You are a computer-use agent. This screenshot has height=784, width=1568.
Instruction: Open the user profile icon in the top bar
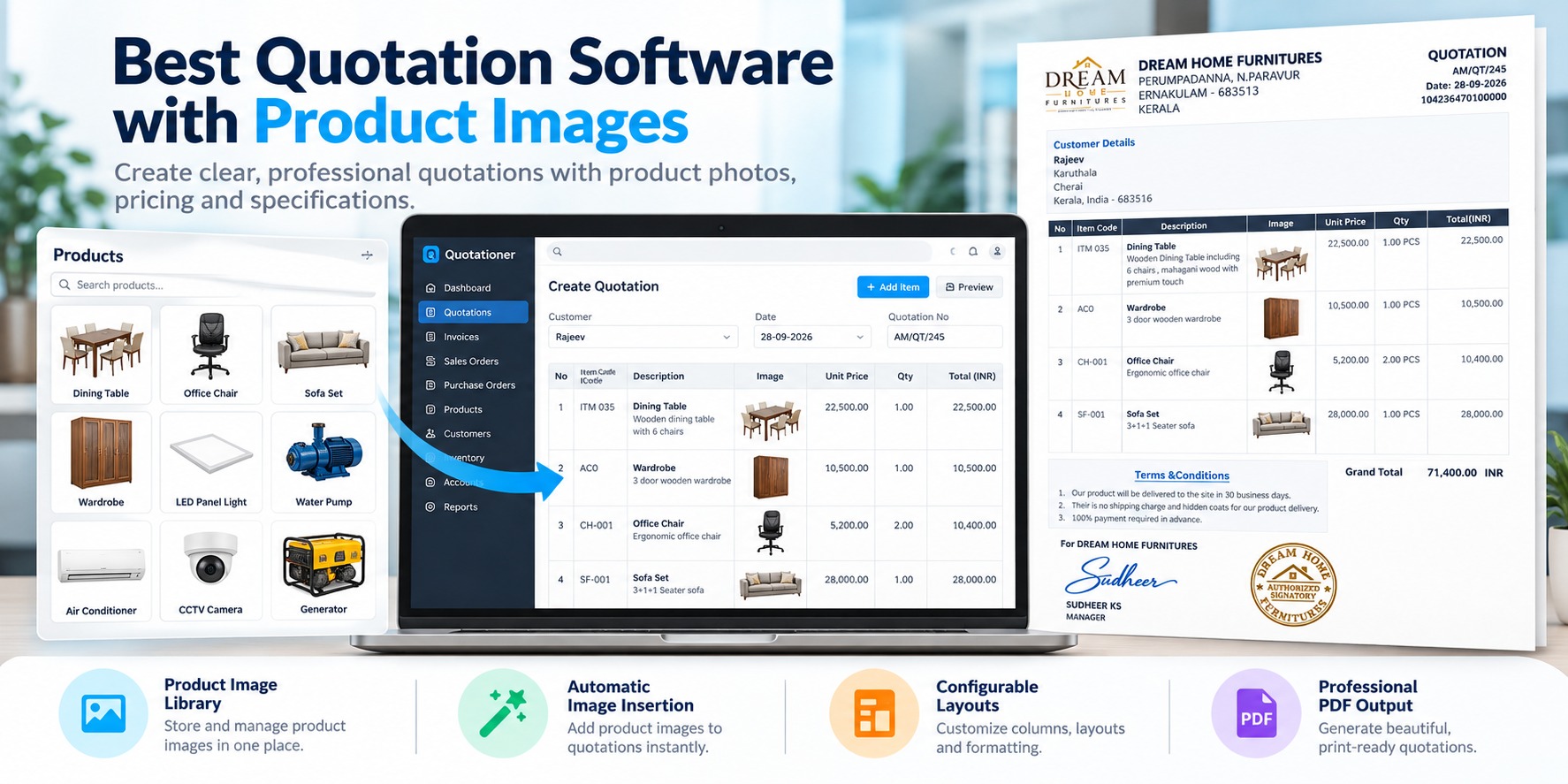tap(997, 252)
